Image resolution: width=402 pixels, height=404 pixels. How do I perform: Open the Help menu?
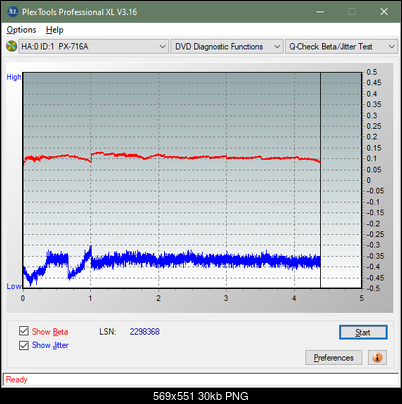[55, 30]
